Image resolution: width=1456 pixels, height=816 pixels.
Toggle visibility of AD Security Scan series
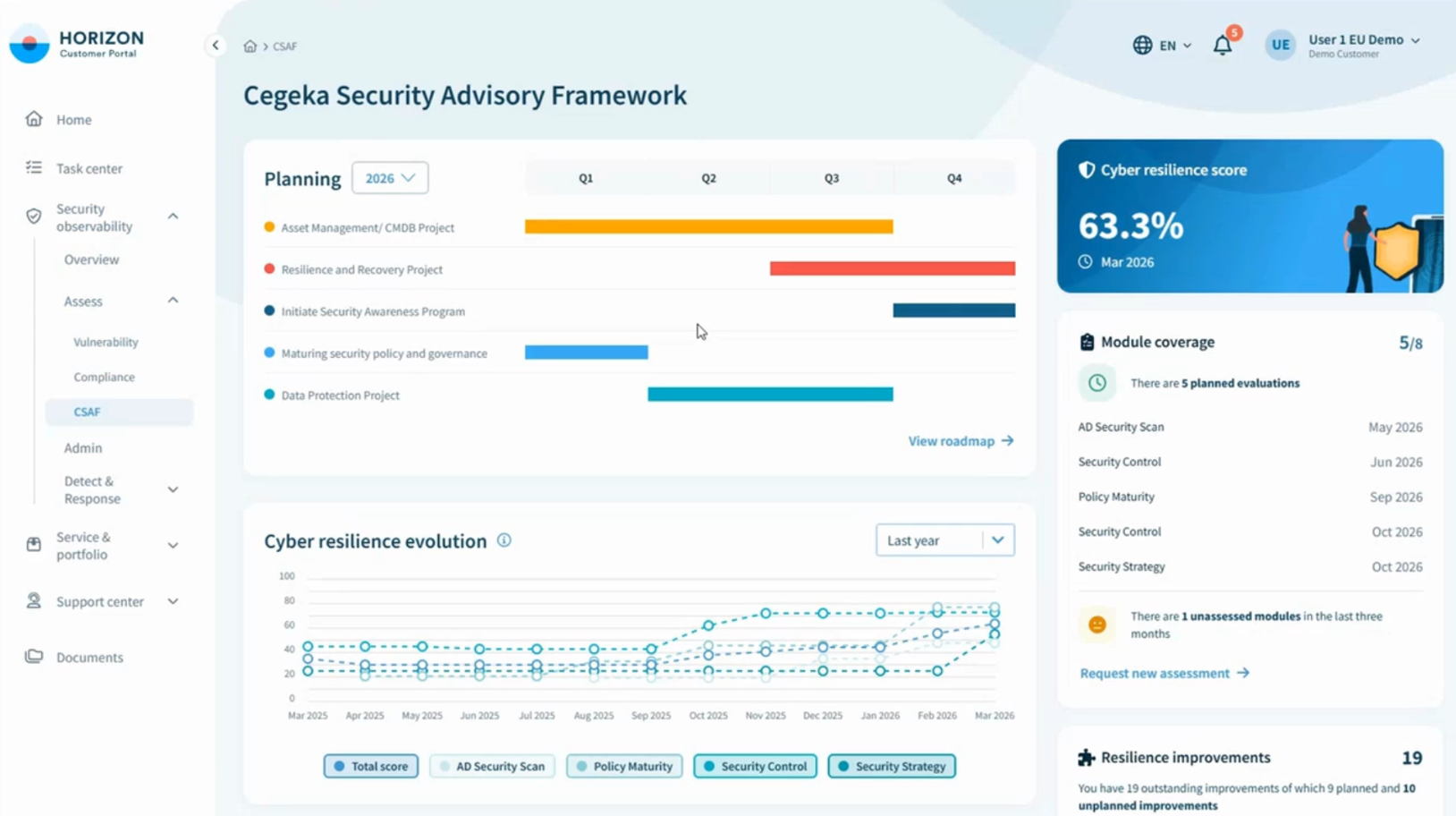pyautogui.click(x=492, y=766)
